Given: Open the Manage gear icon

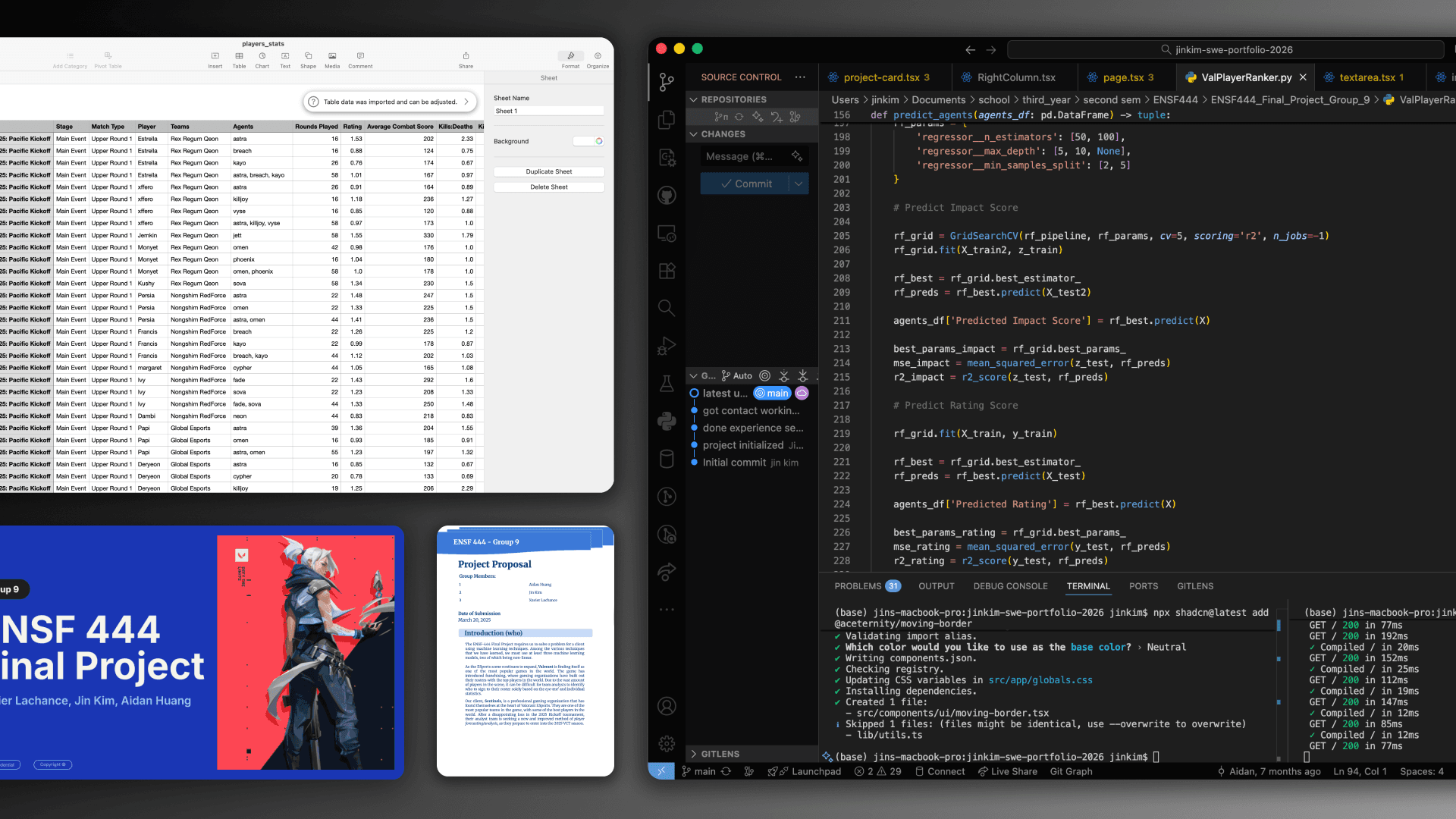Looking at the screenshot, I should (667, 744).
